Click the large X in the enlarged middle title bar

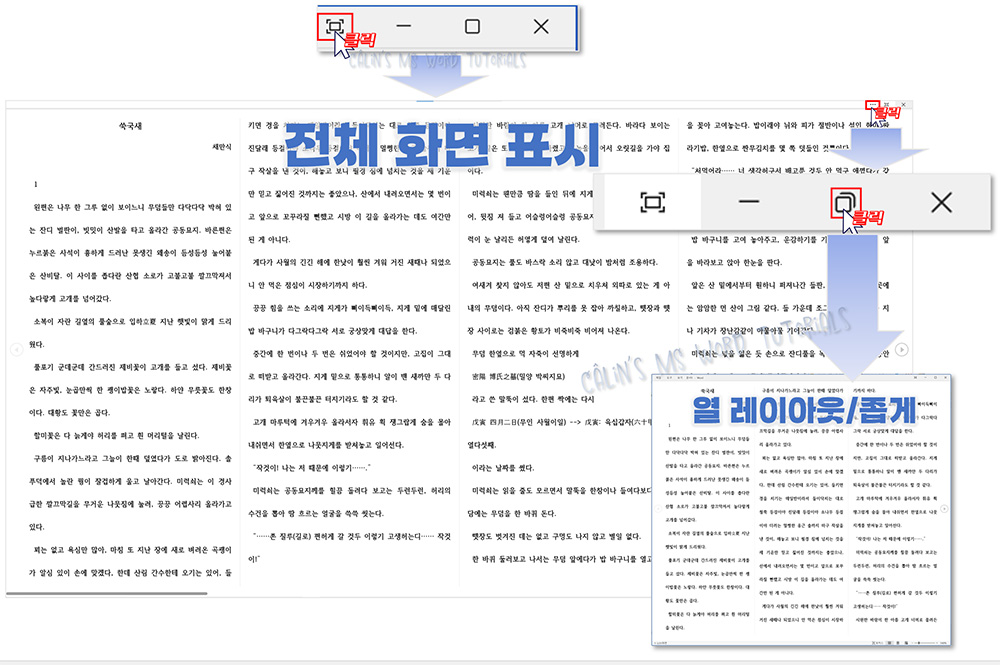point(941,202)
